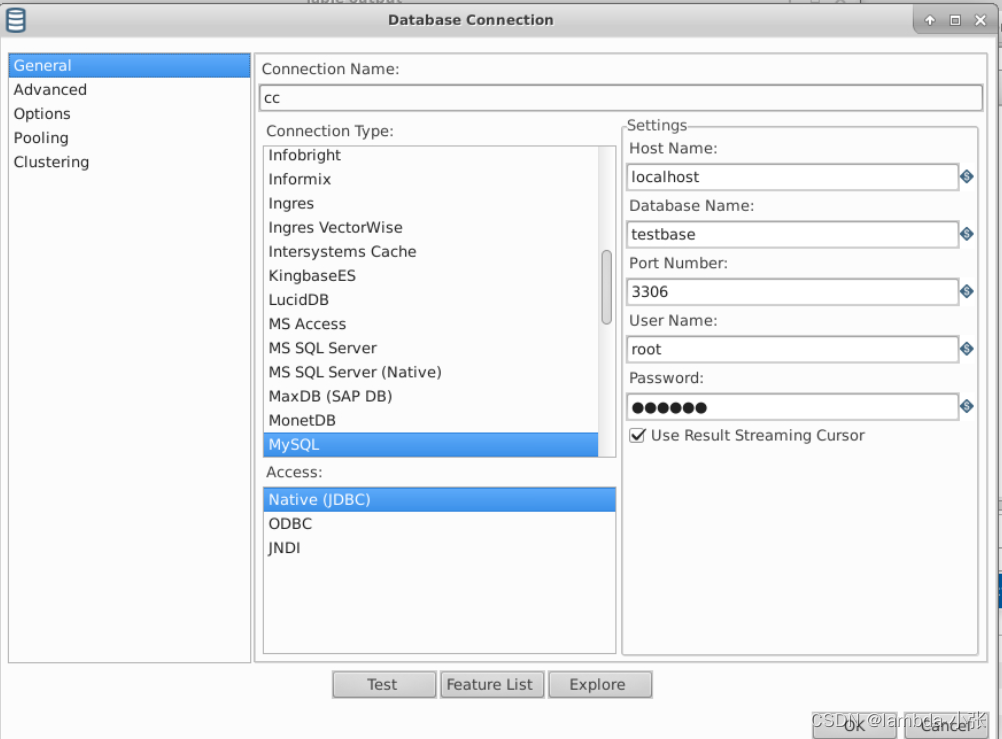Click the Host Name field with localhost

coord(792,176)
